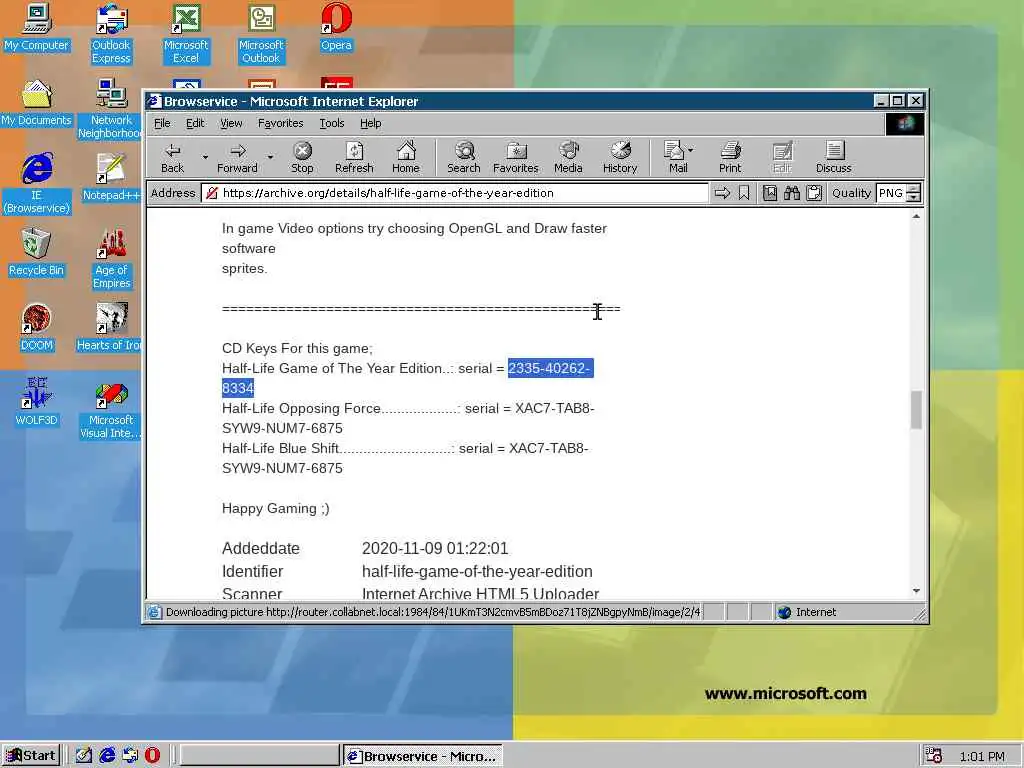Show browsing History
The image size is (1024, 768).
coord(620,158)
